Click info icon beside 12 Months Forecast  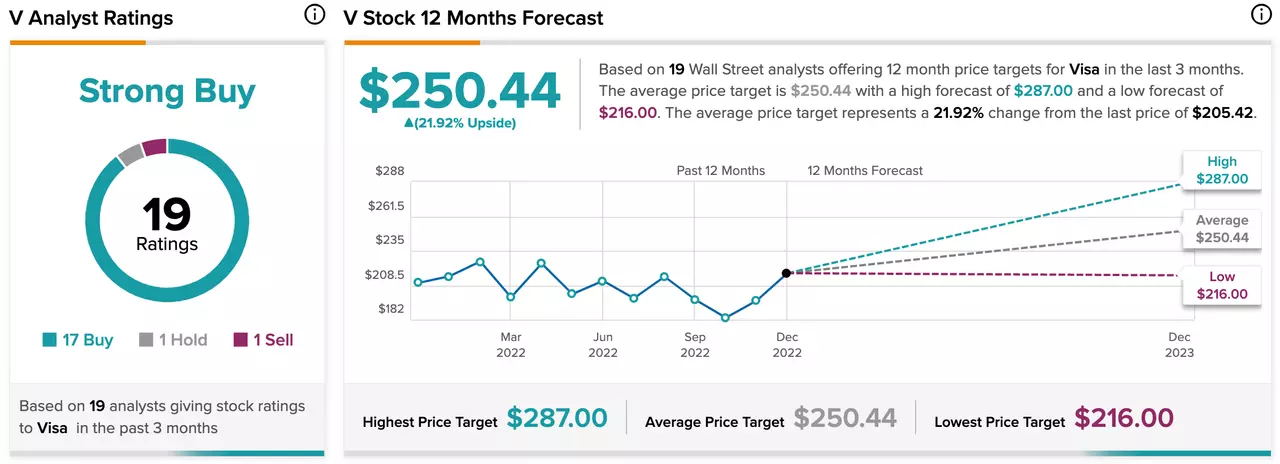pyautogui.click(x=1261, y=15)
